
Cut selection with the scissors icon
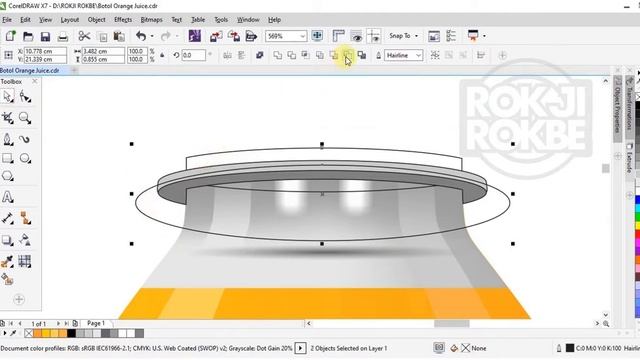(x=84, y=36)
